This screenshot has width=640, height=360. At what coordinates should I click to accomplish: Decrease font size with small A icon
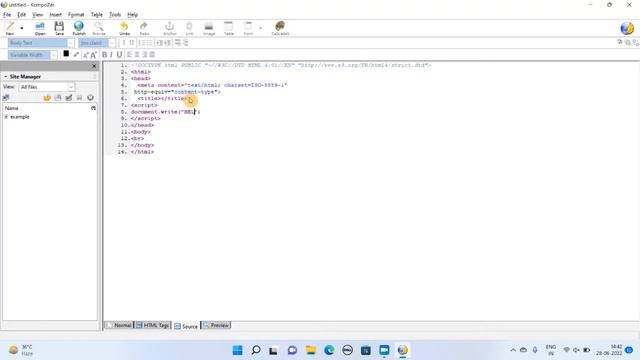pyautogui.click(x=86, y=55)
